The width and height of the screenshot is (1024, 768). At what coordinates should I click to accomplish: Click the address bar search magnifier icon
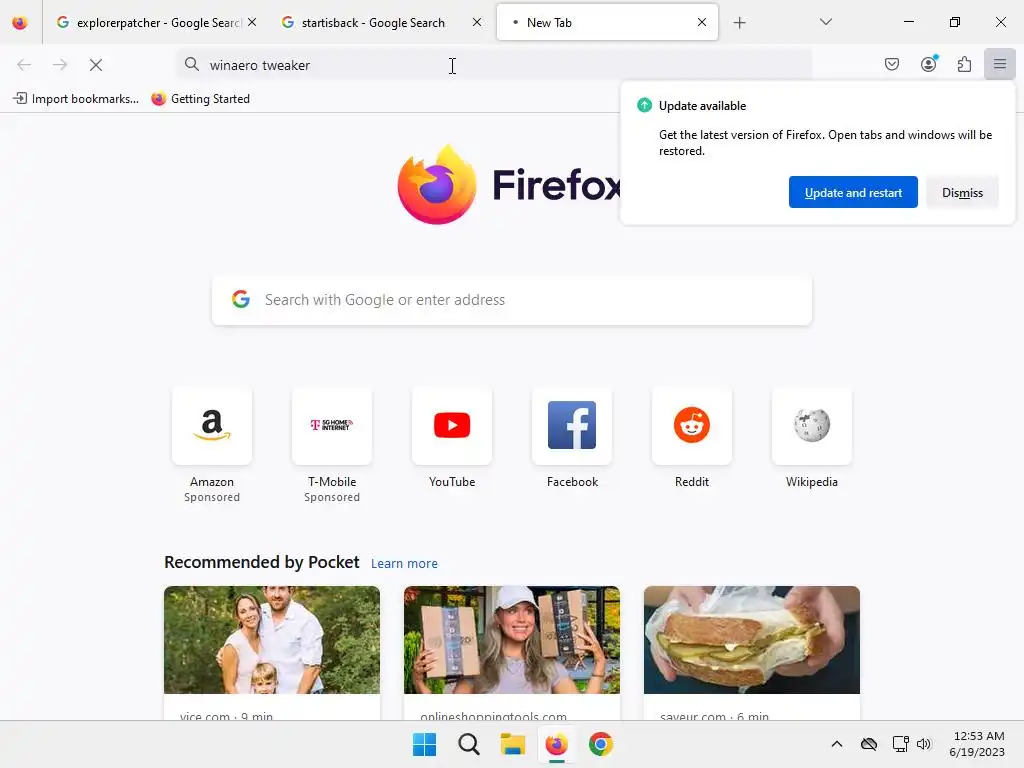point(191,64)
